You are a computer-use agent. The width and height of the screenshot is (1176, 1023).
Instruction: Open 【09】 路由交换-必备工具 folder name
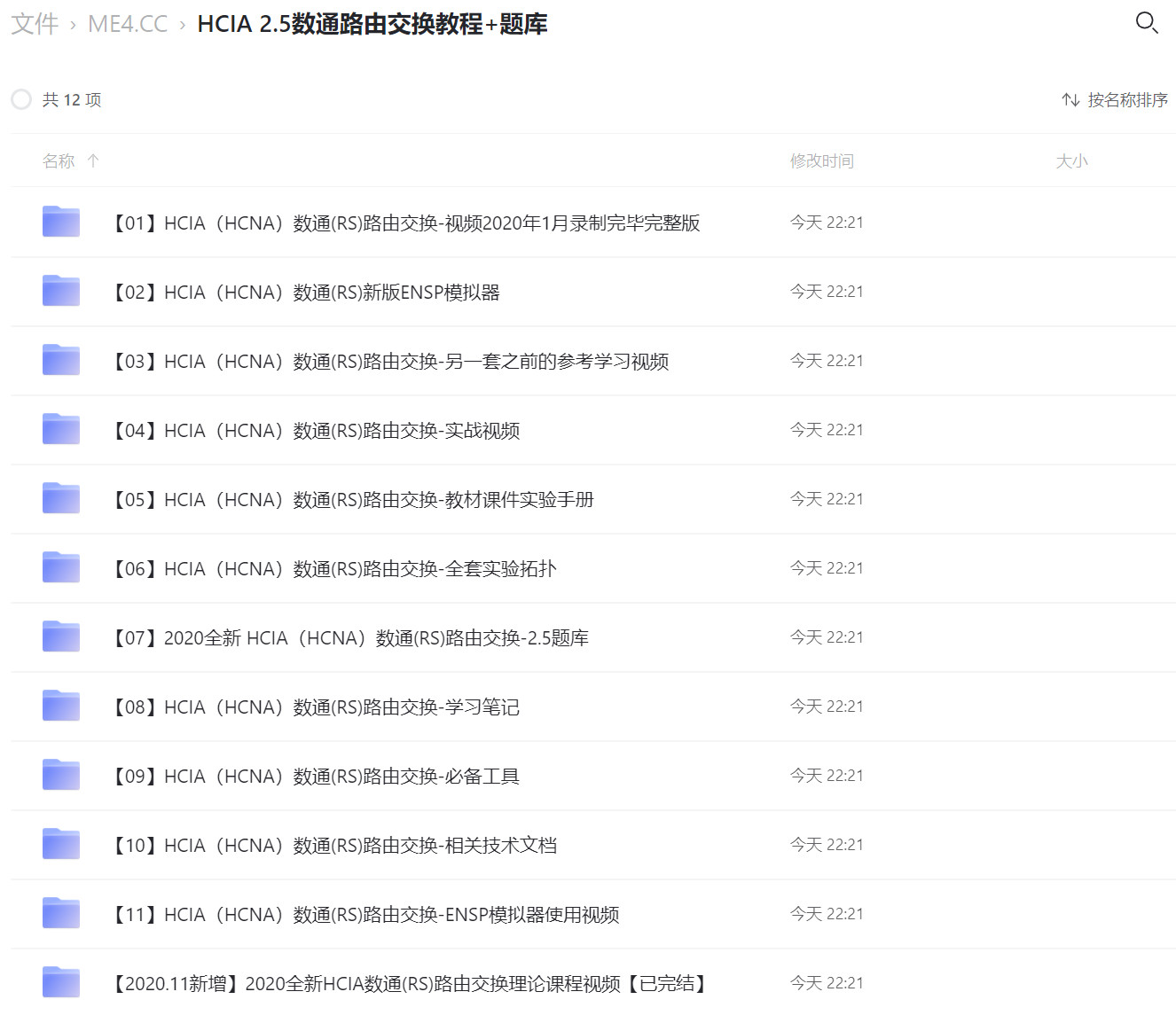(314, 777)
